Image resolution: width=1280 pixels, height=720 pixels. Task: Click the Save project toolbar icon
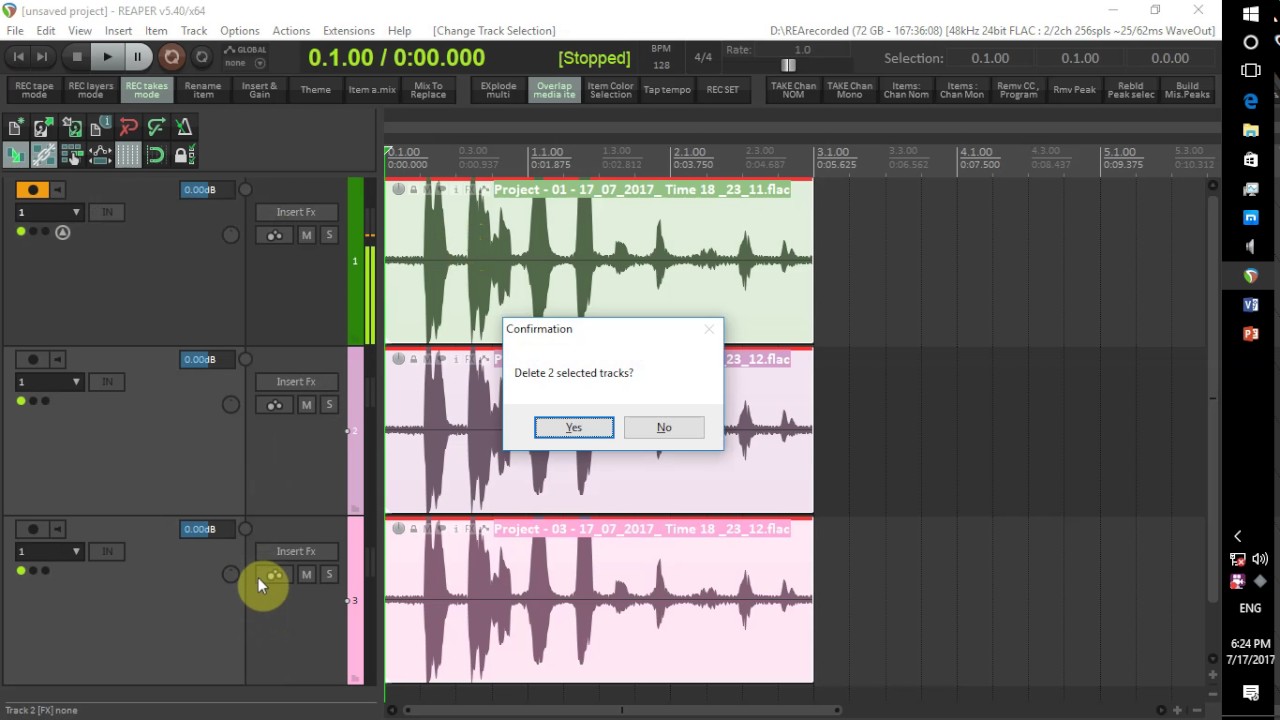click(71, 127)
